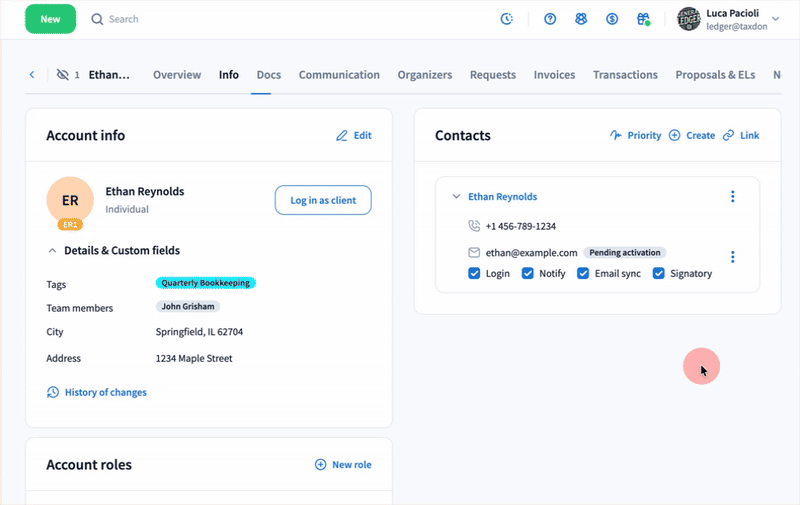Open the gift box icon

(644, 19)
